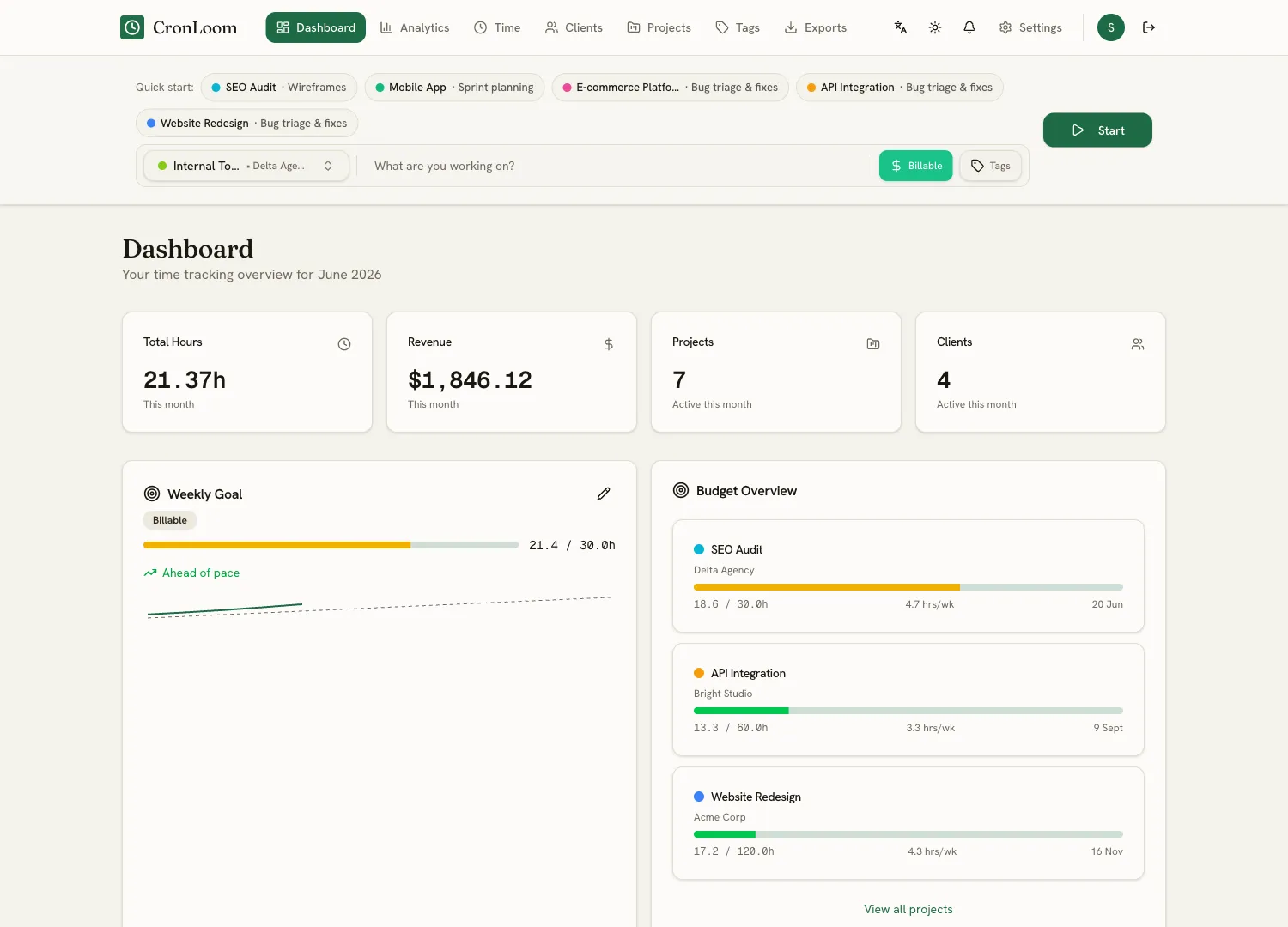Click the people icon in Clients card
The height and width of the screenshot is (927, 1288).
[1138, 344]
